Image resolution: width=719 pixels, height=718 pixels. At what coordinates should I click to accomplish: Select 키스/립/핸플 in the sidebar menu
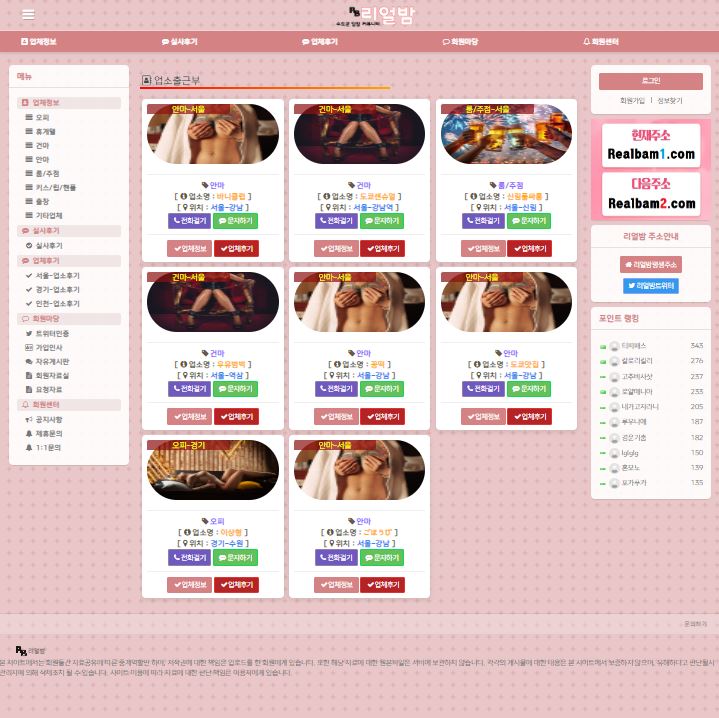50,188
